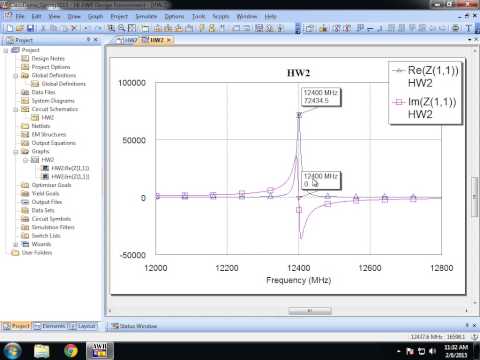This screenshot has height=360, width=480.
Task: Select the Output Equations node
Action: click(x=53, y=143)
